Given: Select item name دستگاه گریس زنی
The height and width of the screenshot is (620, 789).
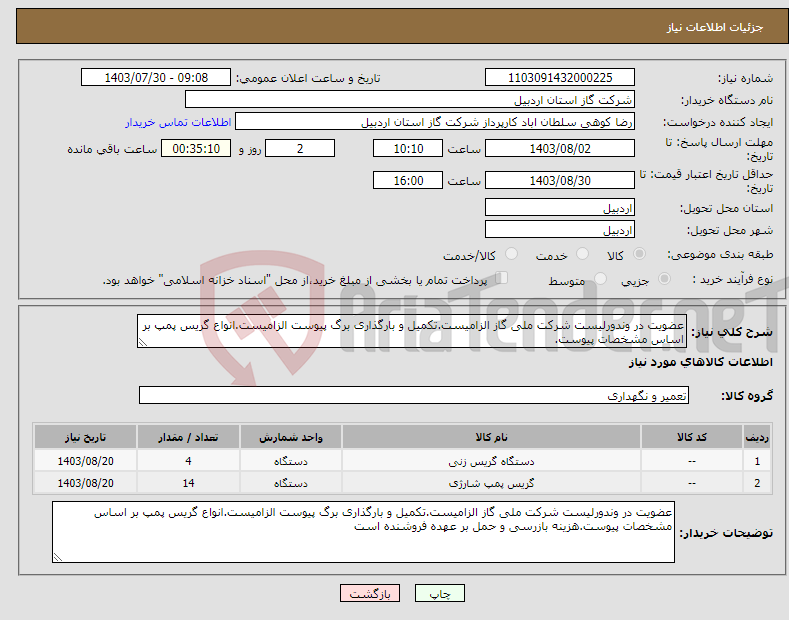Looking at the screenshot, I should tap(491, 461).
